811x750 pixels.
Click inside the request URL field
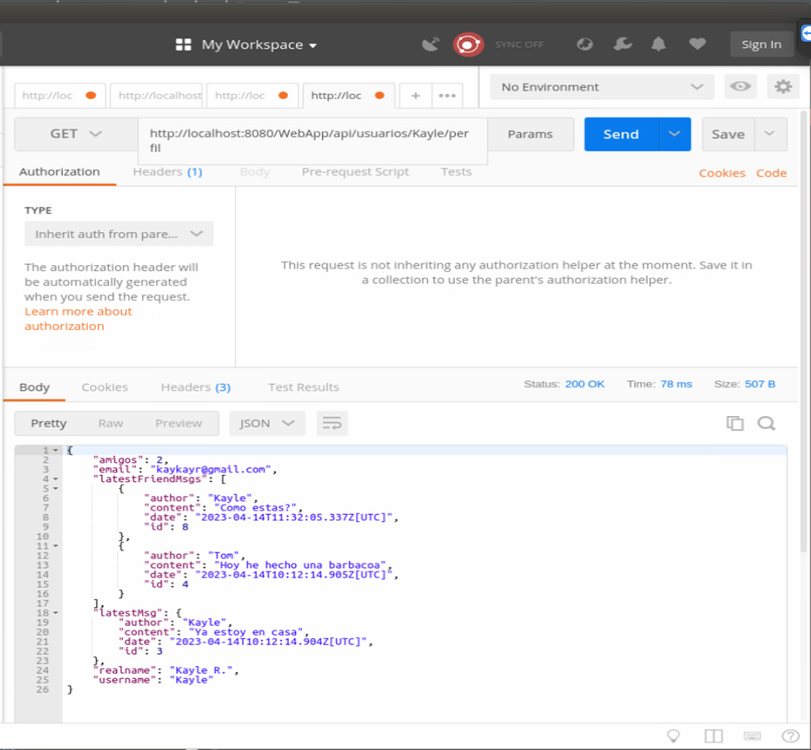(x=312, y=141)
